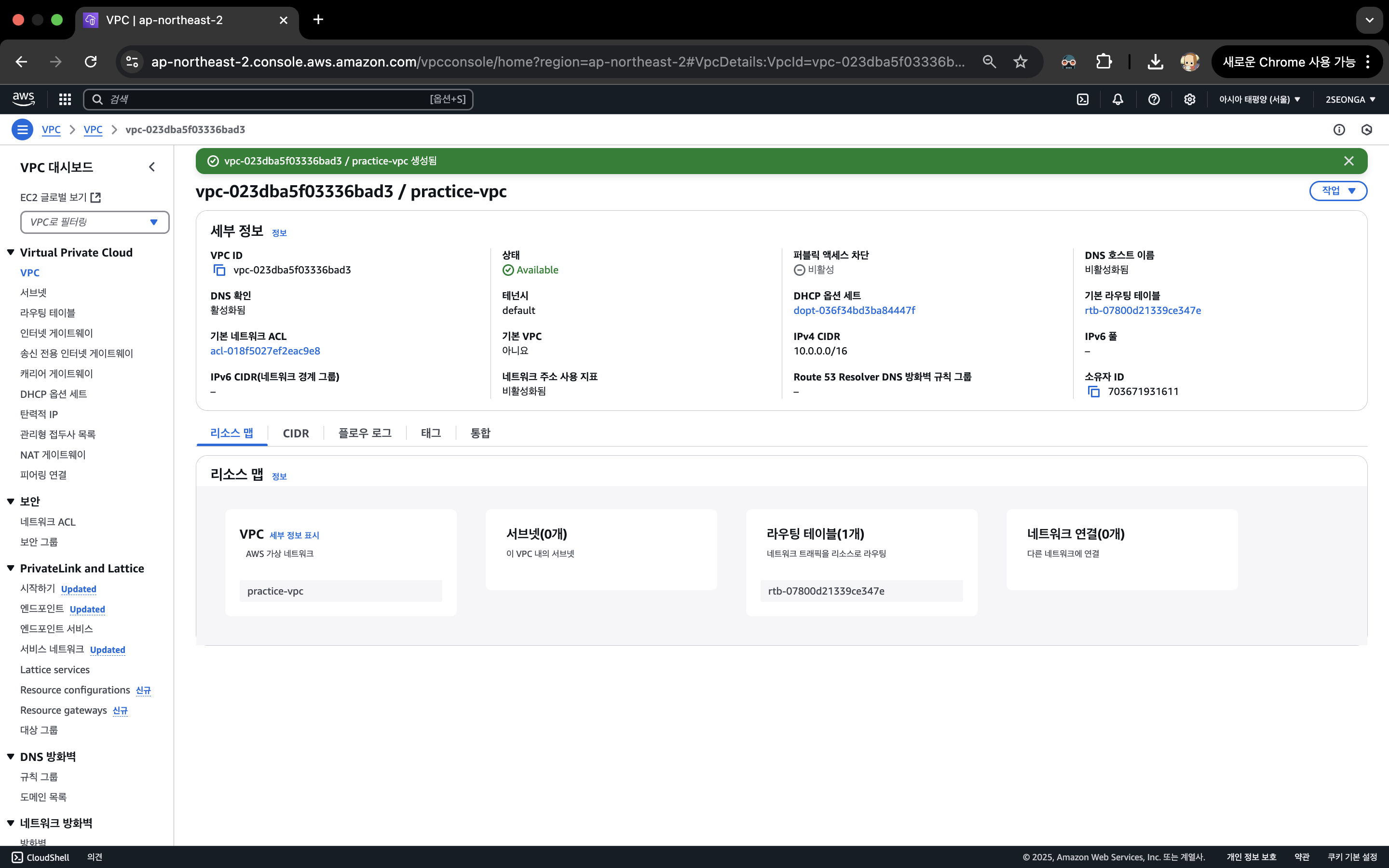Viewport: 1389px width, 868px height.
Task: Open the 작업 actions dropdown
Action: point(1338,191)
